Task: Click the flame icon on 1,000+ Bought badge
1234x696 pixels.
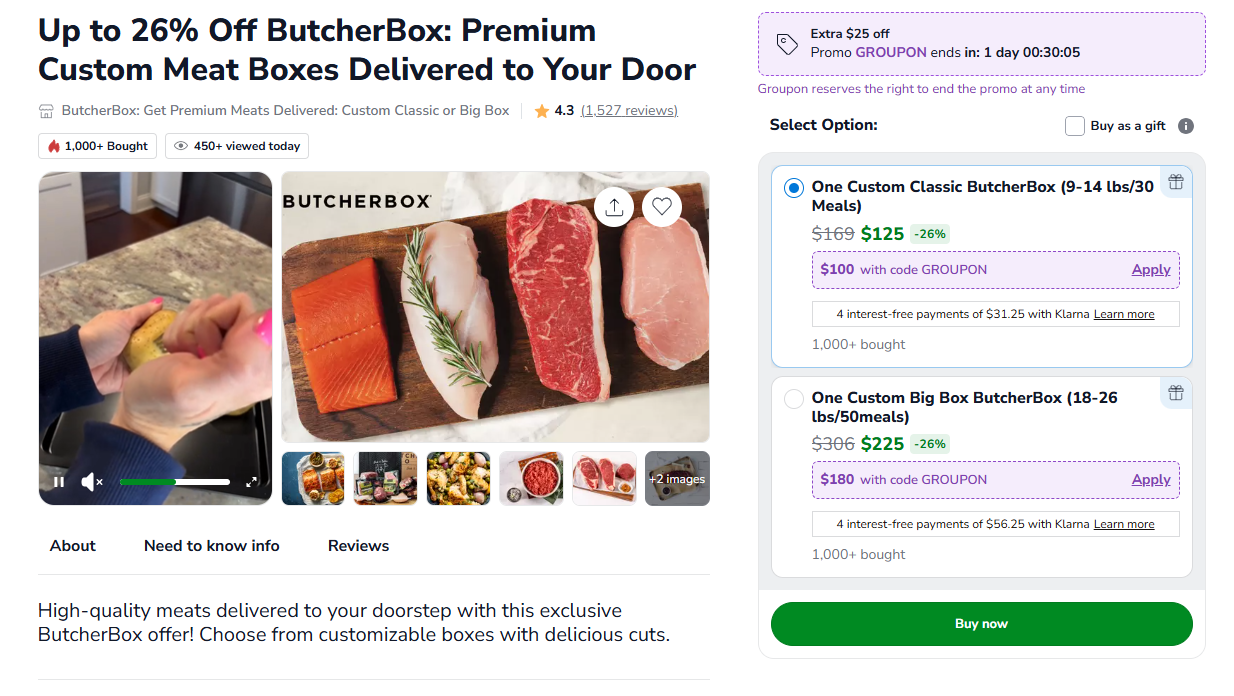Action: coord(53,146)
